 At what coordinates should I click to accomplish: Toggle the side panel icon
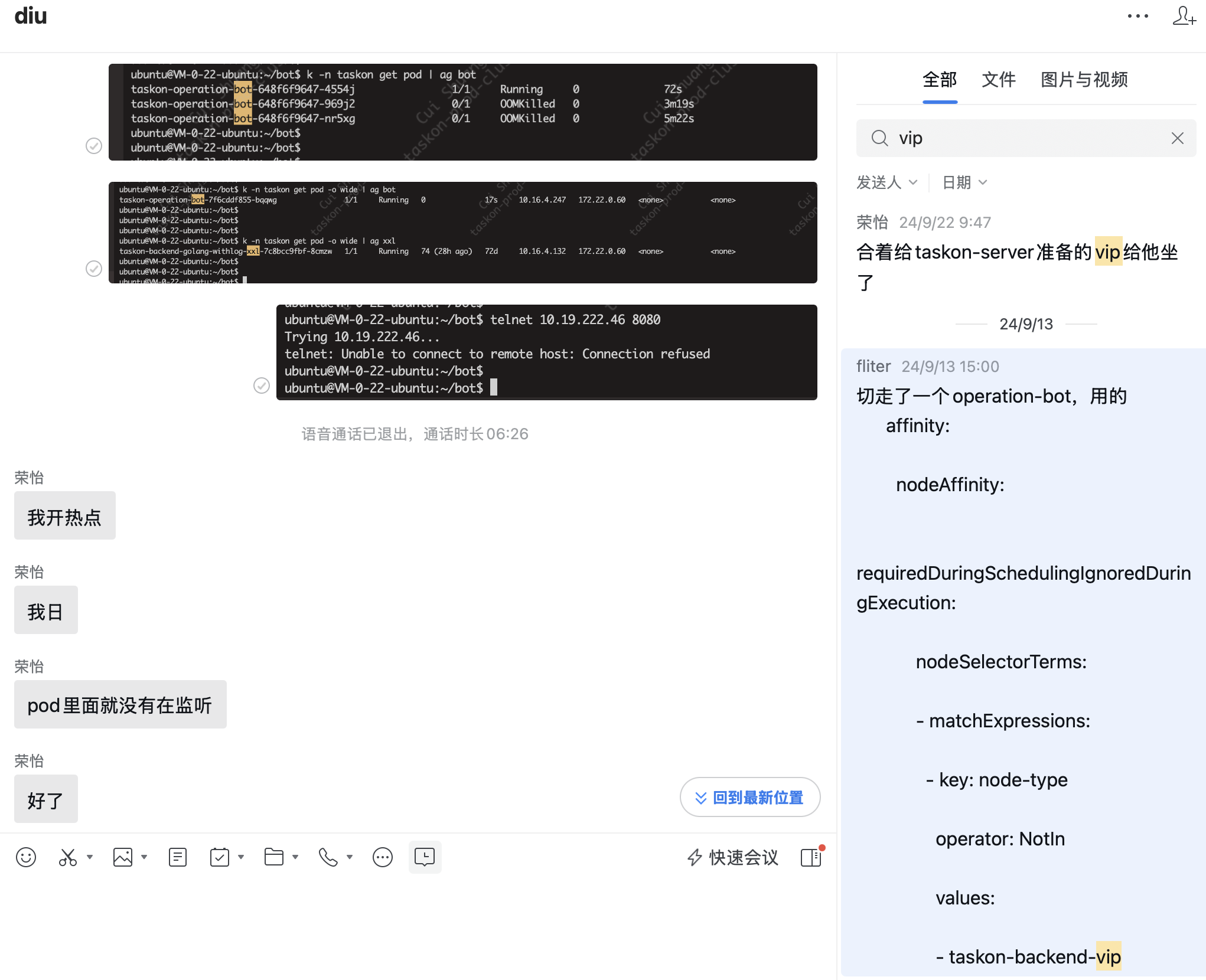pyautogui.click(x=811, y=857)
